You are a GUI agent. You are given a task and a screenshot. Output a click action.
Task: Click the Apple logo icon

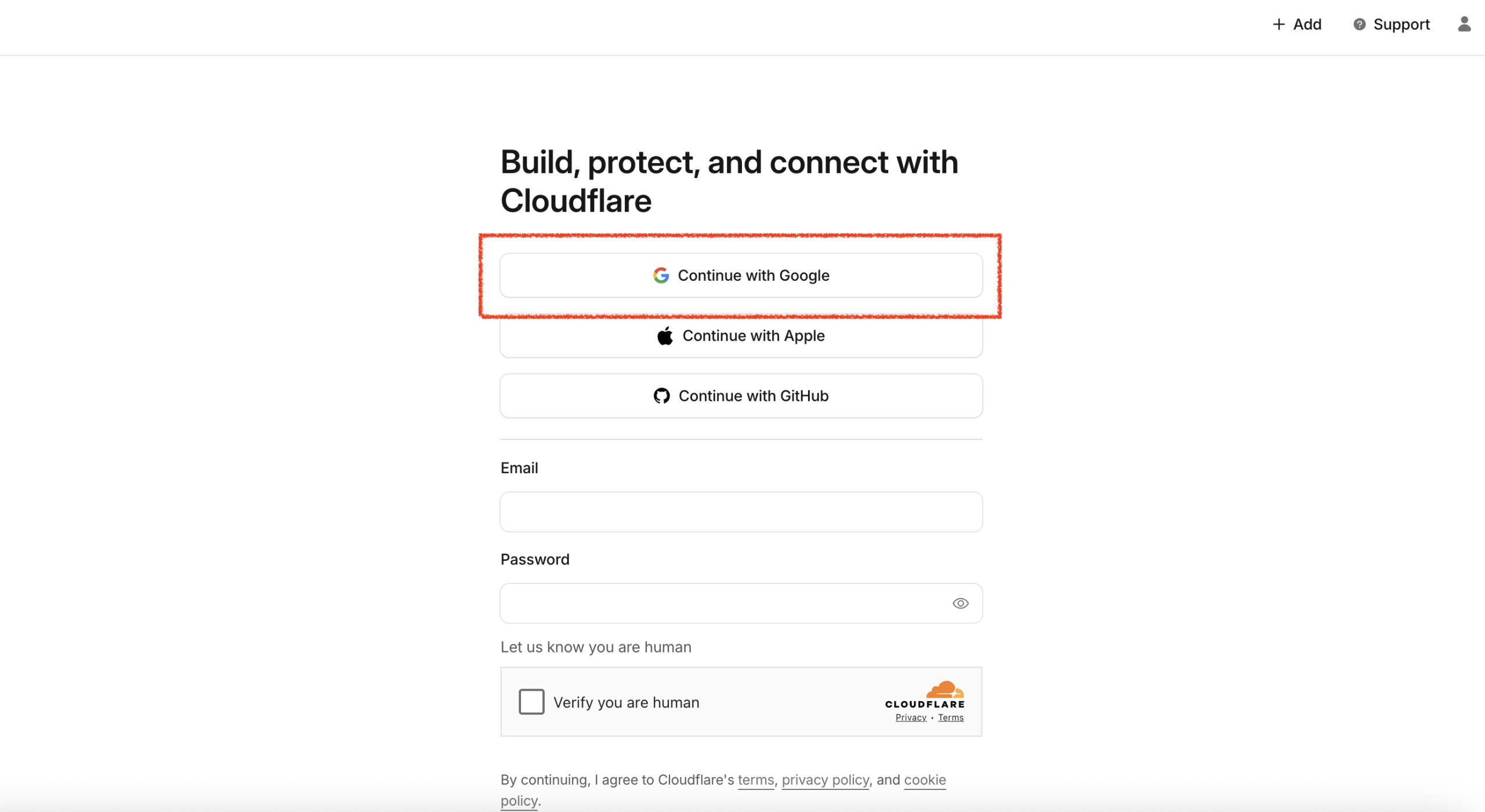pyautogui.click(x=665, y=336)
